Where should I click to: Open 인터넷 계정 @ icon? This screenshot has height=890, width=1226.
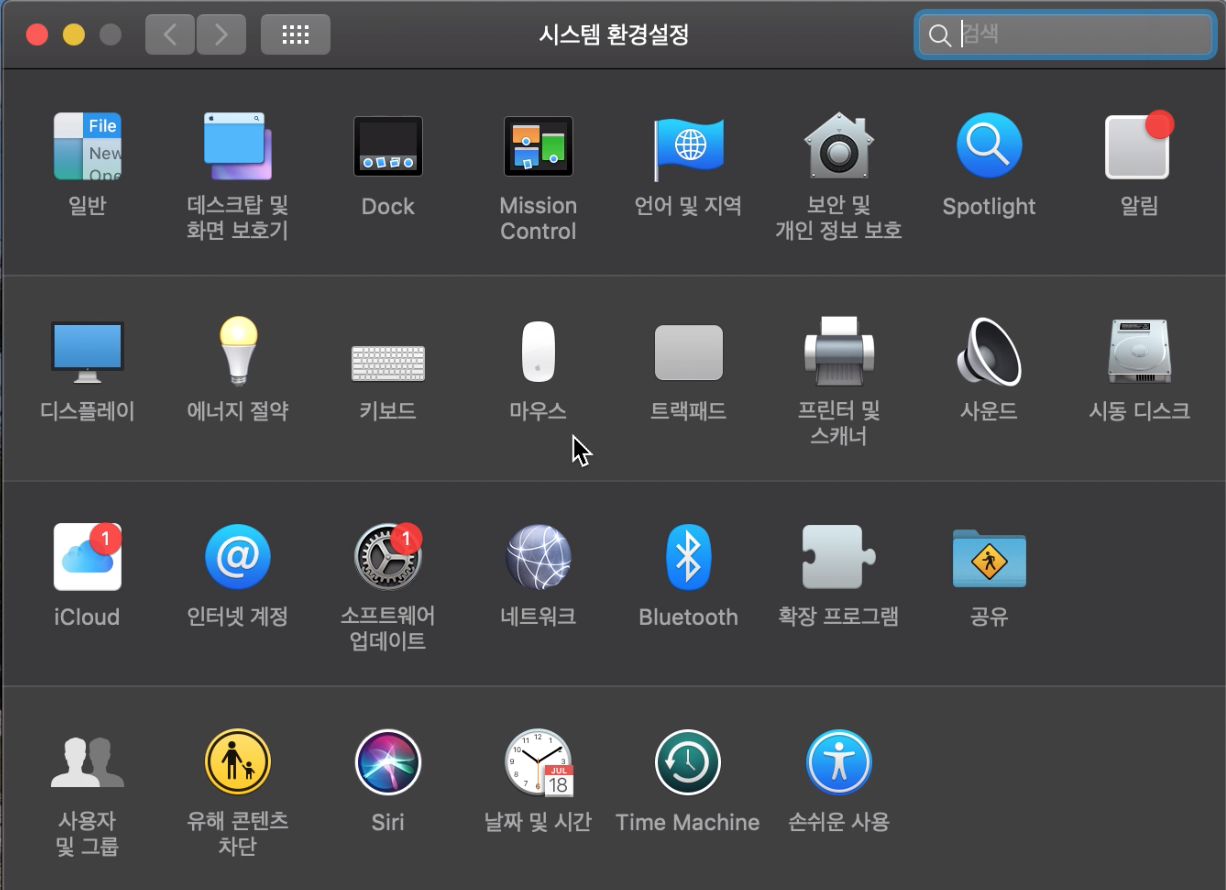pyautogui.click(x=238, y=557)
